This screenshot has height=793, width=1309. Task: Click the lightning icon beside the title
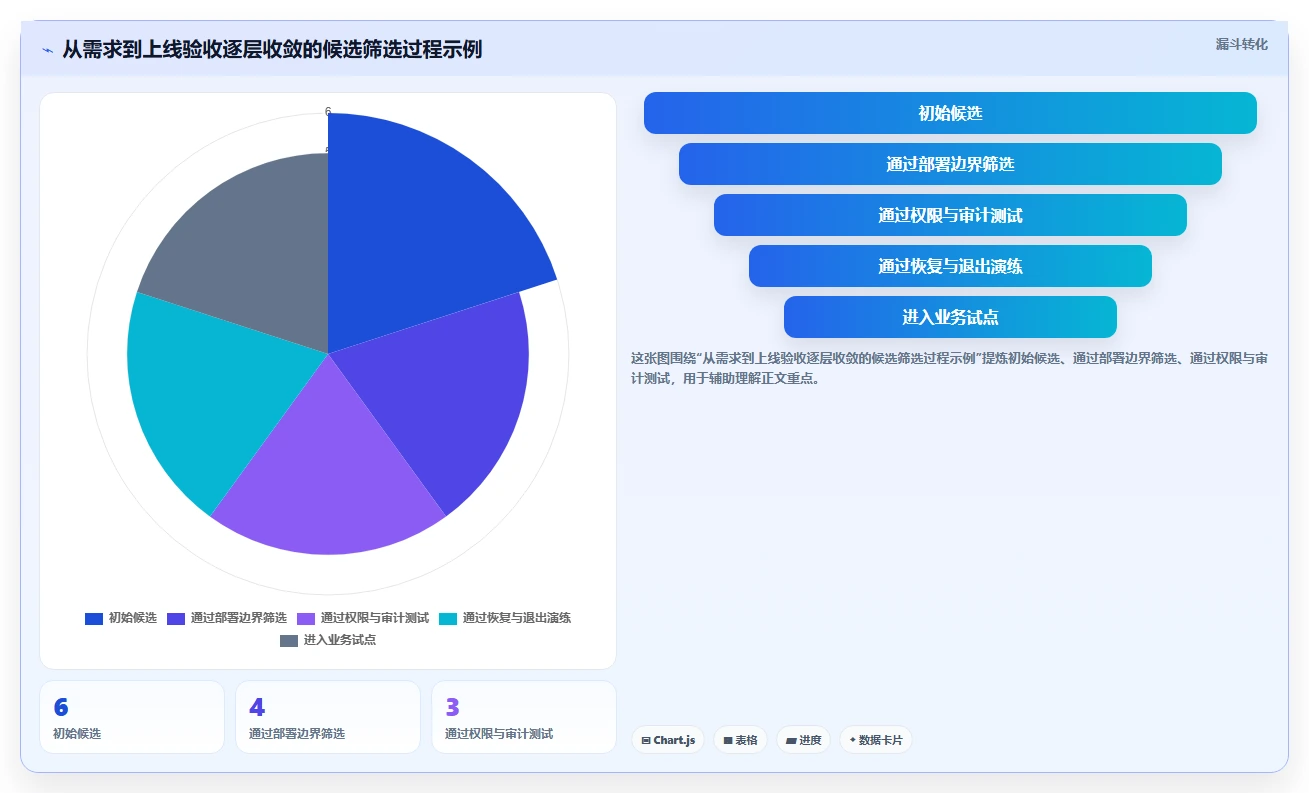(x=47, y=50)
